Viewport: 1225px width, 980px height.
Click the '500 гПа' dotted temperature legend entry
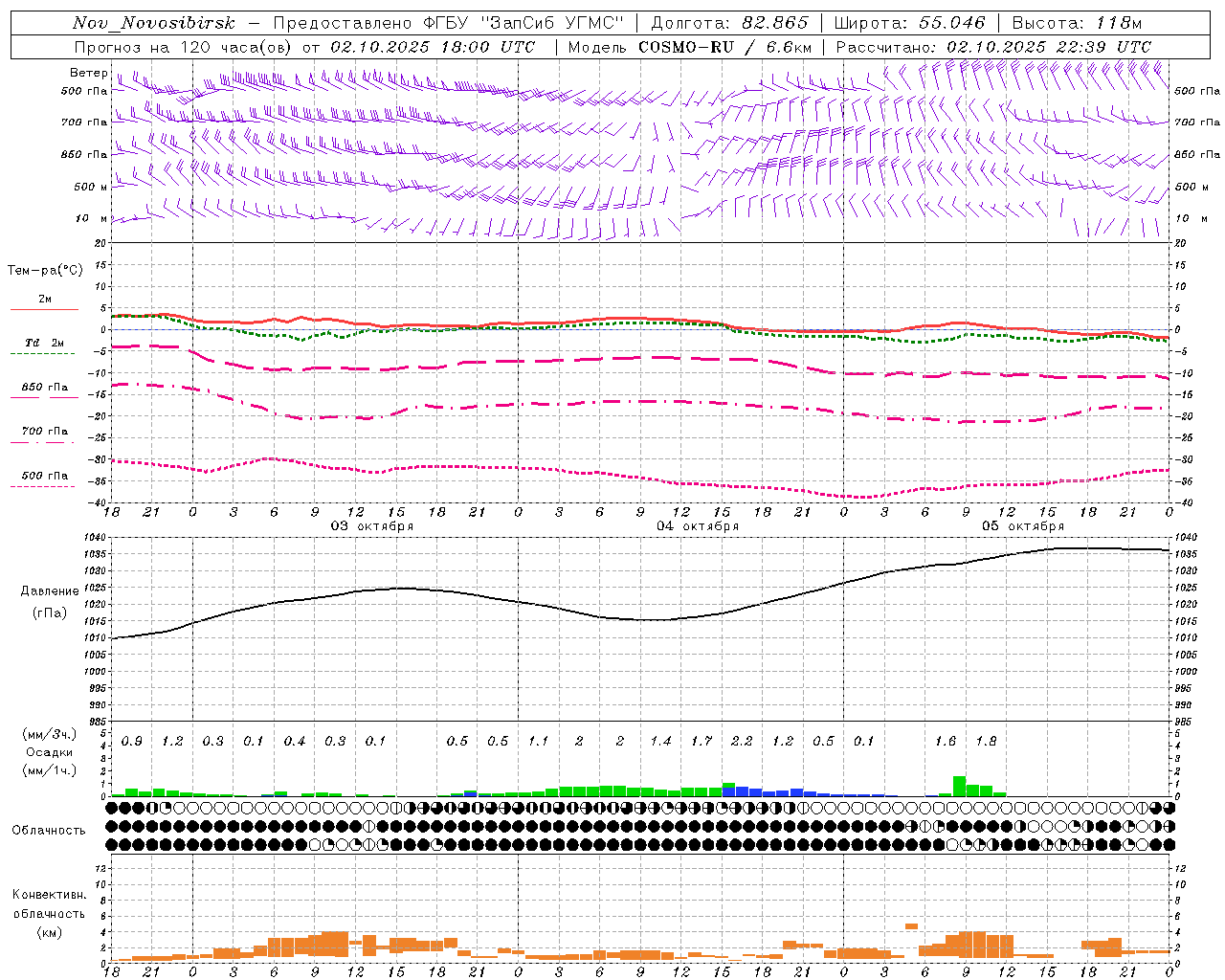tap(44, 476)
